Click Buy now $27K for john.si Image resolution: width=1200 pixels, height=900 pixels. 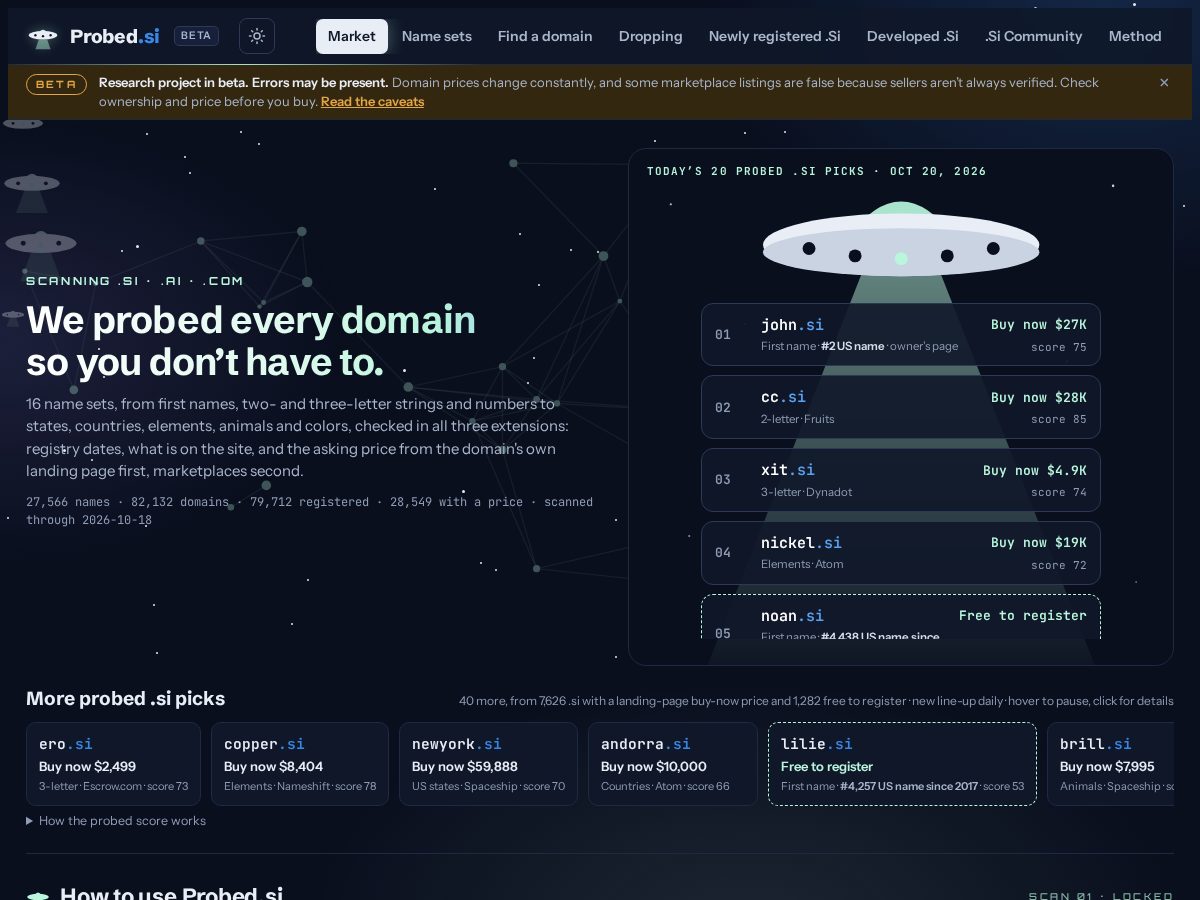click(1038, 325)
